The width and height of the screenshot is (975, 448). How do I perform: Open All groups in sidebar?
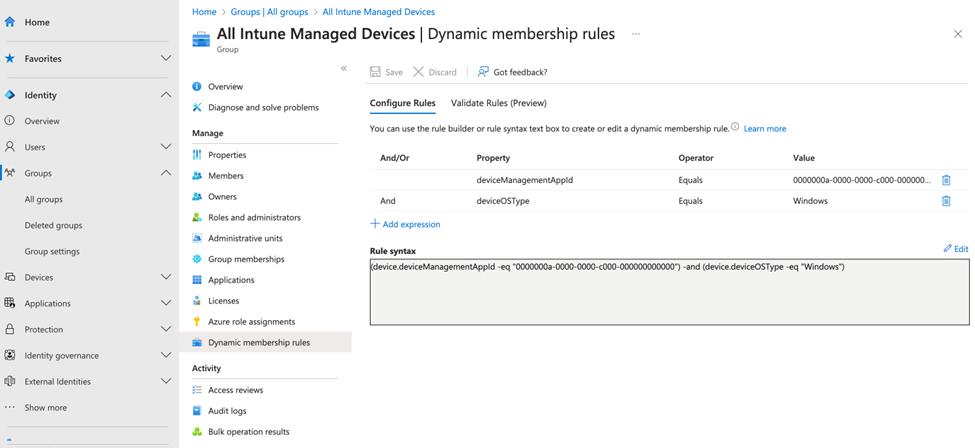point(44,199)
